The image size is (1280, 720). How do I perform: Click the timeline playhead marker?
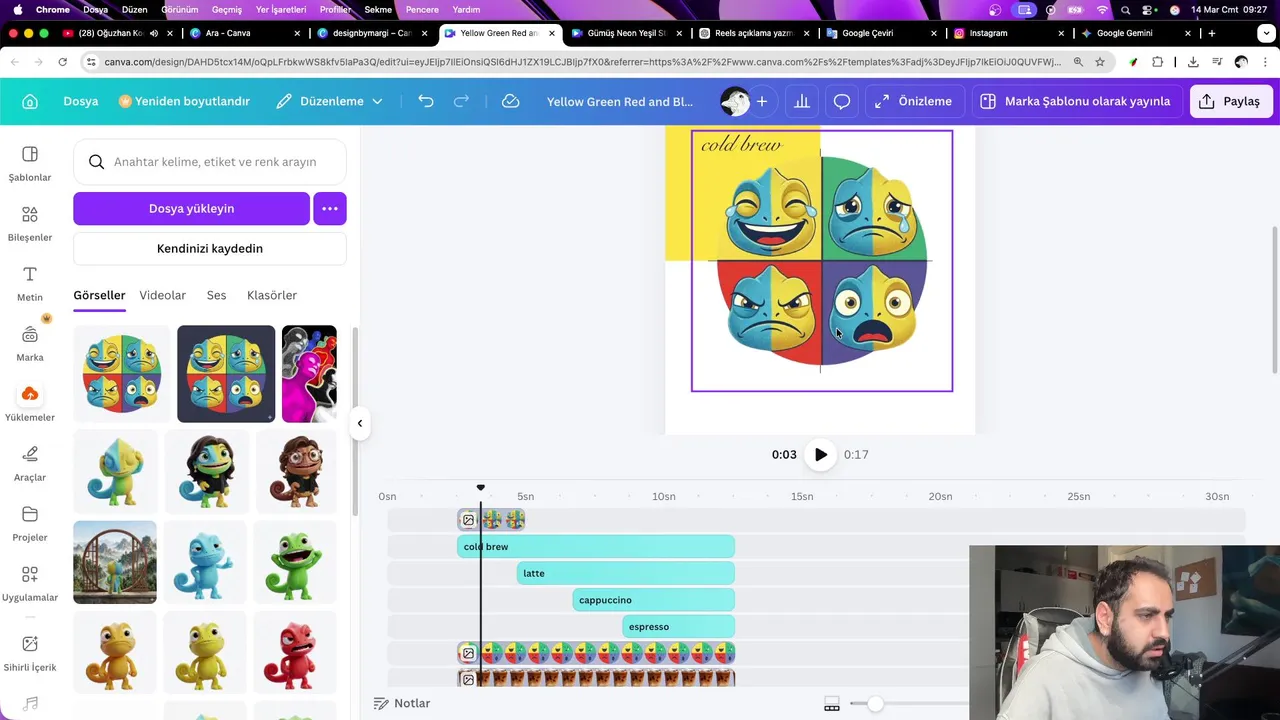tap(481, 488)
